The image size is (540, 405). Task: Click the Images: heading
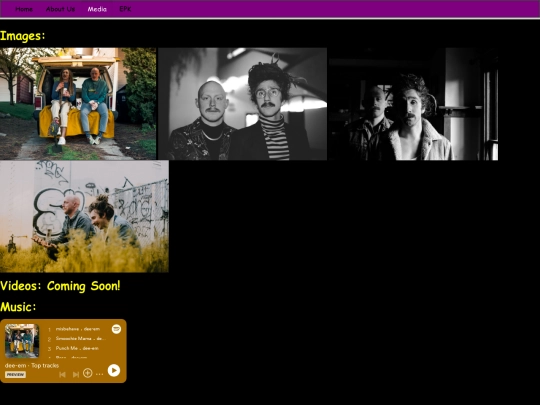(x=23, y=36)
